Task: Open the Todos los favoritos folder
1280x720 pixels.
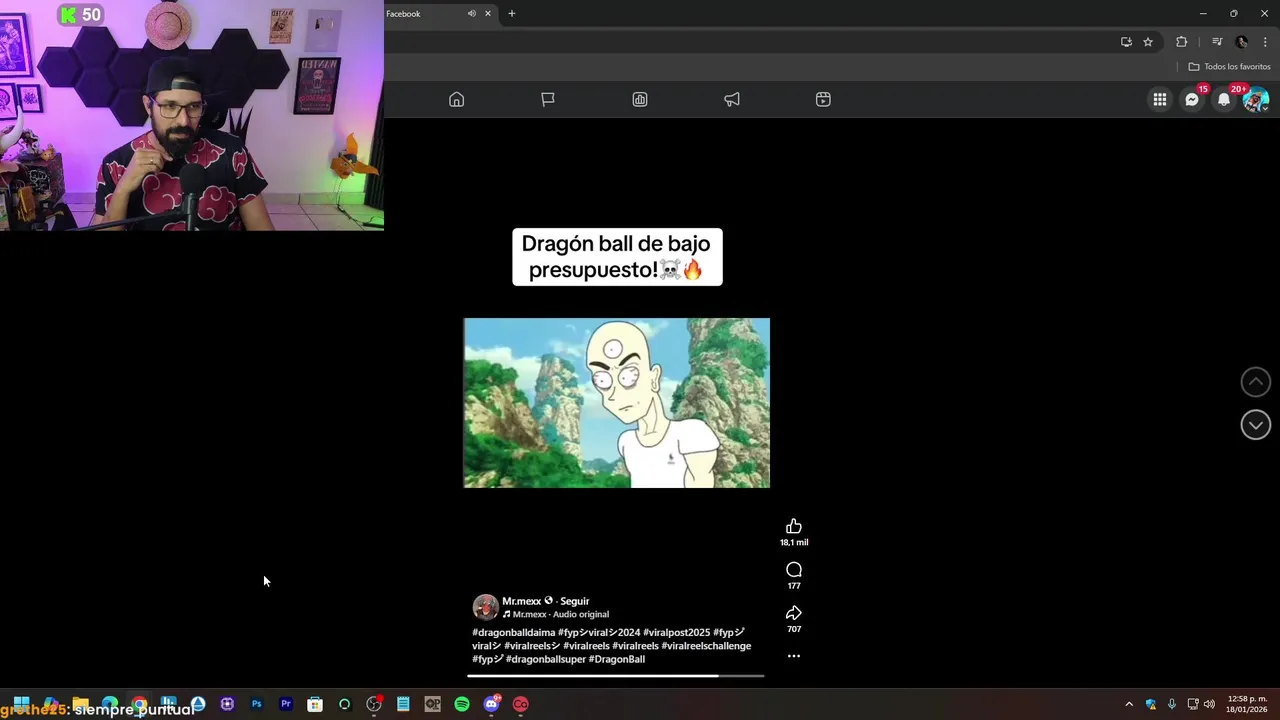Action: click(x=1229, y=67)
